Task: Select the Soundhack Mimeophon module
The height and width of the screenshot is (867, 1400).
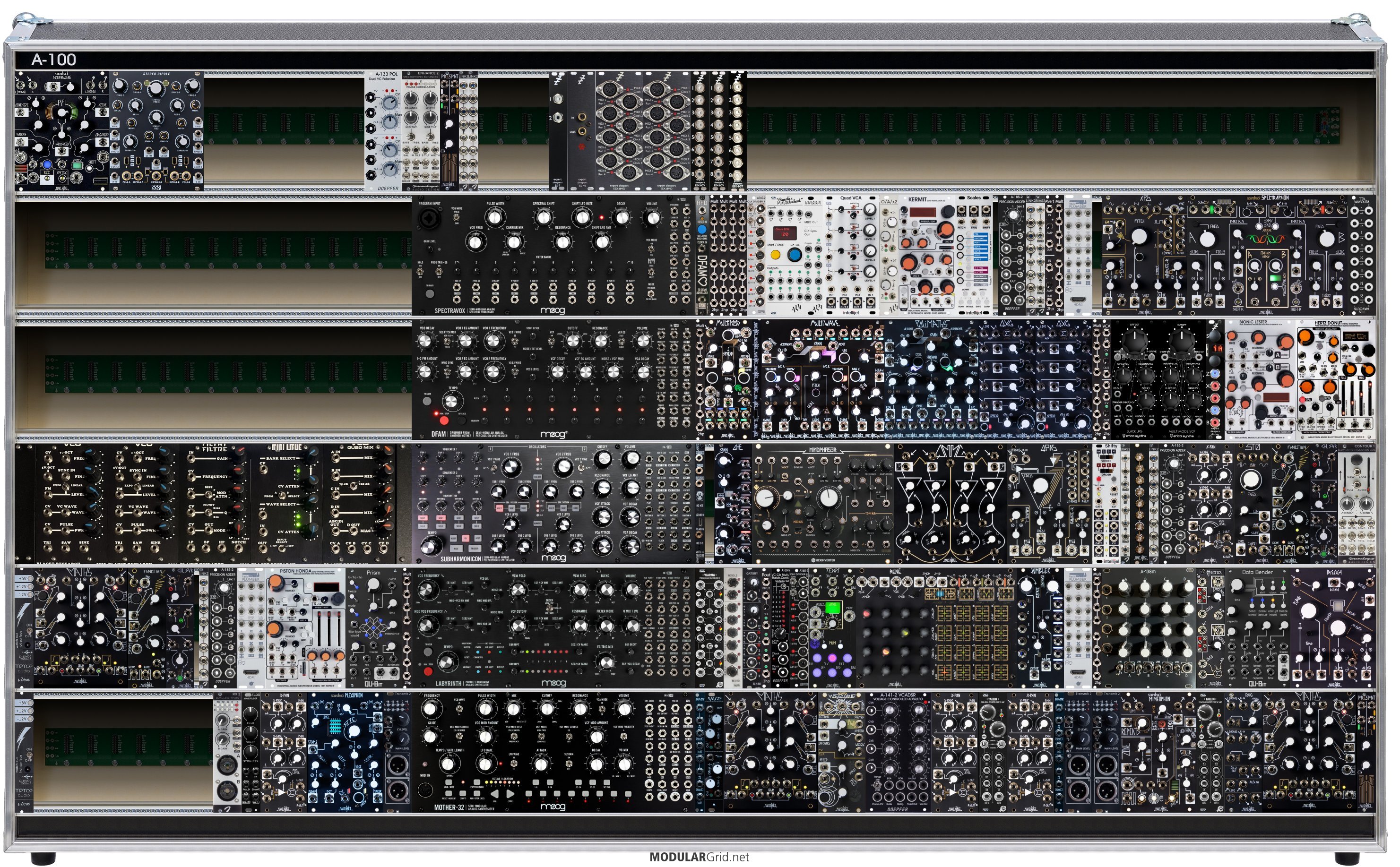Action: click(1158, 752)
